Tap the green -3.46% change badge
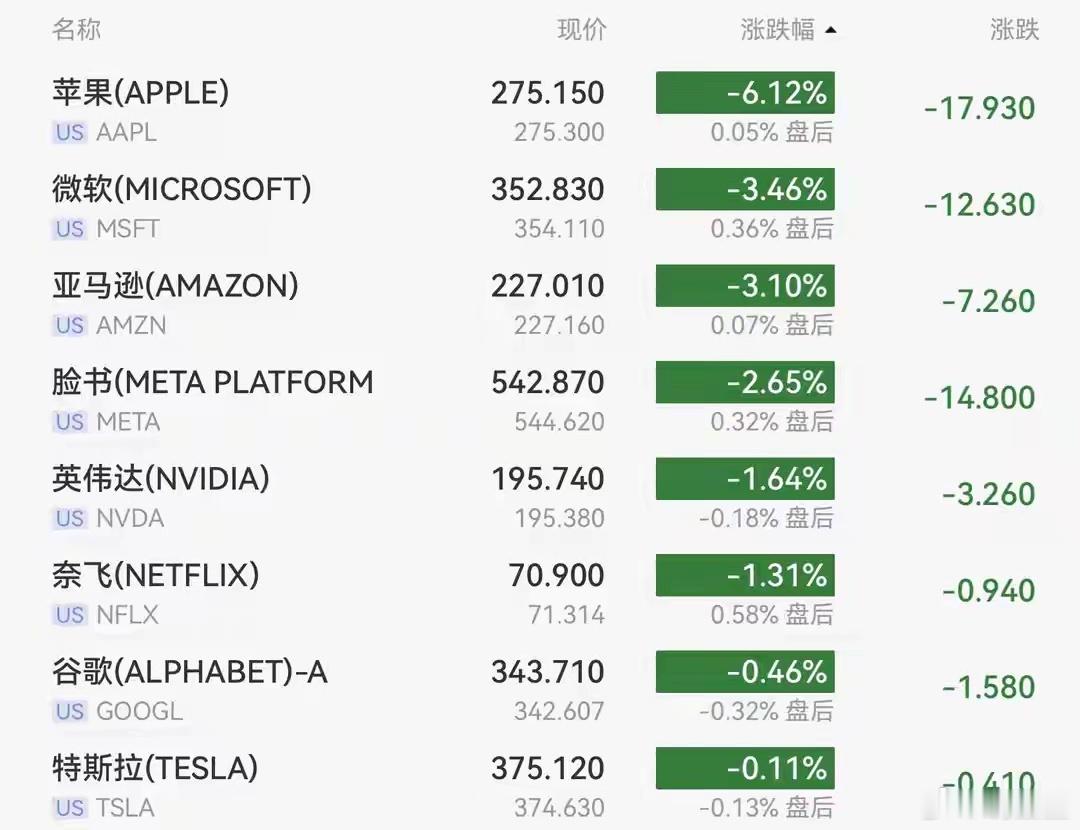The image size is (1080, 830). (745, 189)
